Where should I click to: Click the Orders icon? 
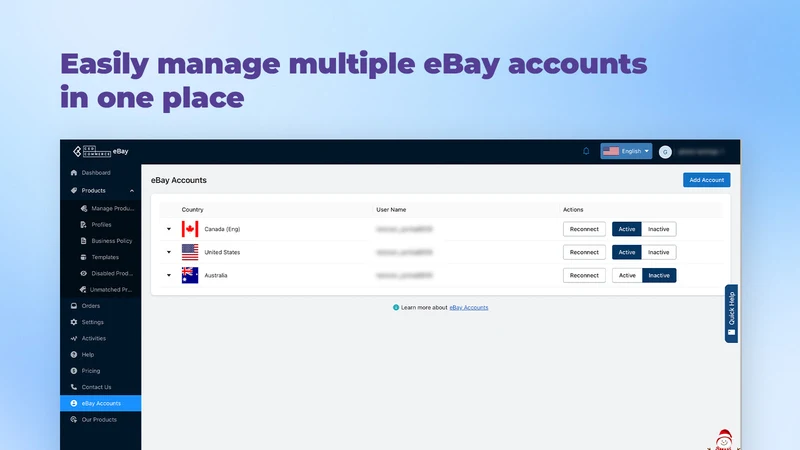(x=74, y=306)
